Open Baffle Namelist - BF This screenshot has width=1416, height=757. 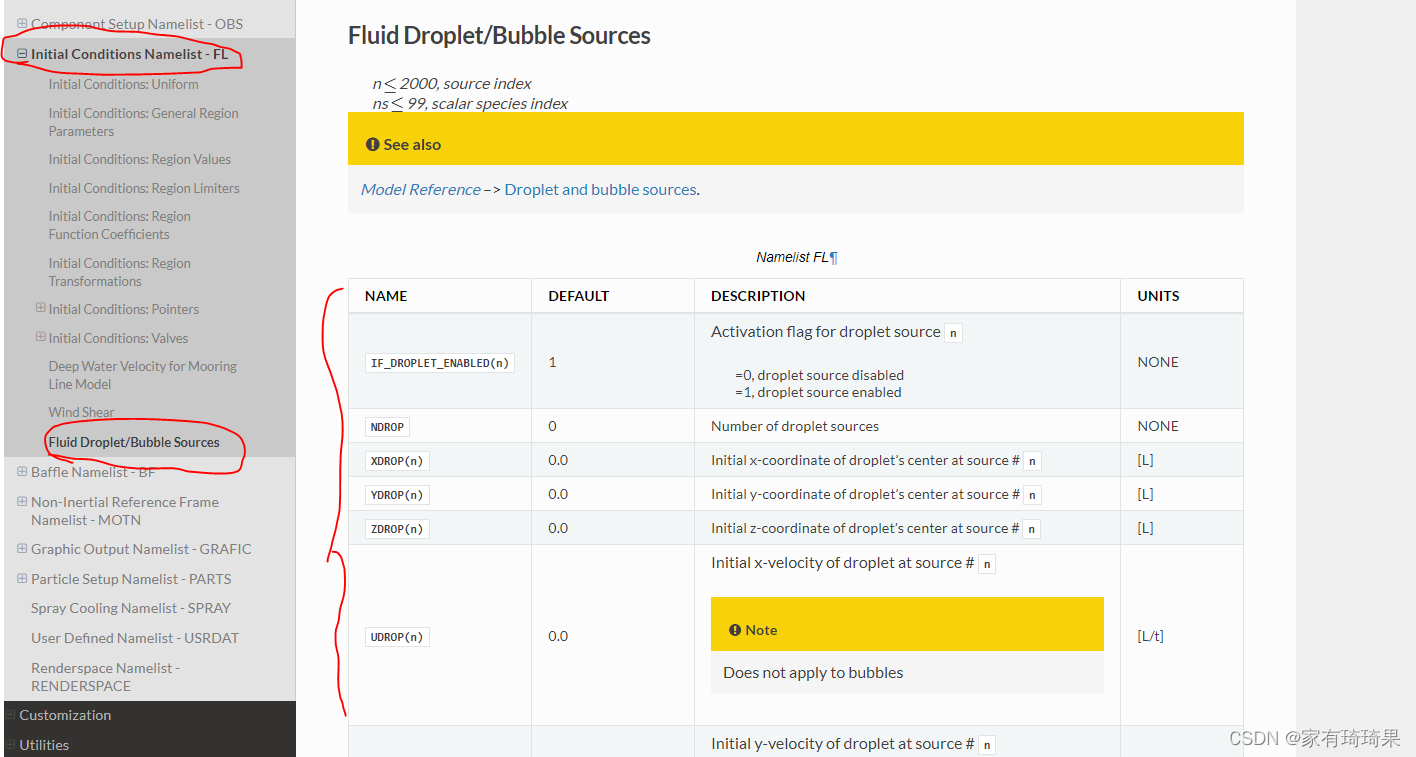[x=93, y=472]
